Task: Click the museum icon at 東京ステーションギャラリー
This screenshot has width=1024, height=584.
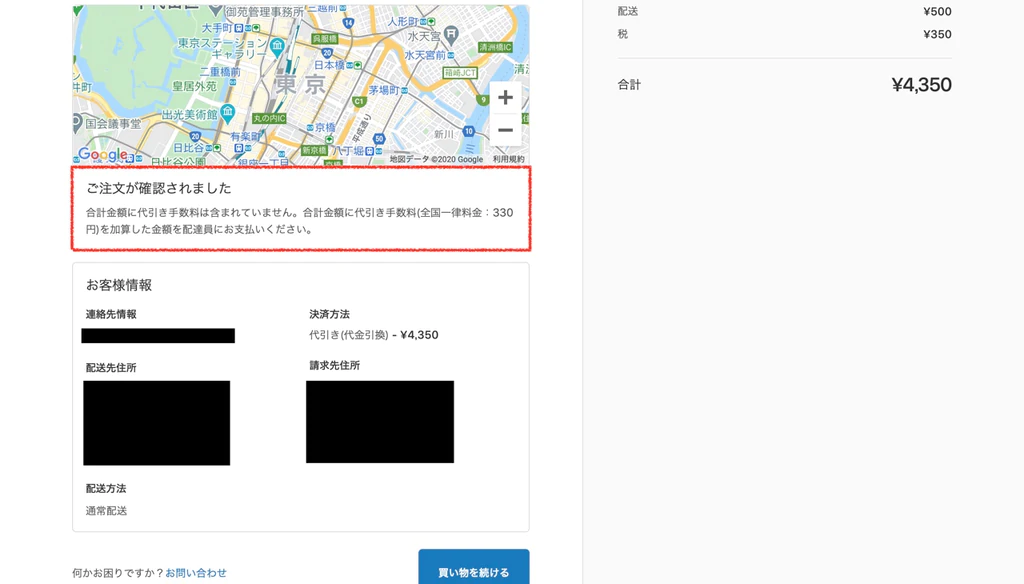Action: (275, 45)
